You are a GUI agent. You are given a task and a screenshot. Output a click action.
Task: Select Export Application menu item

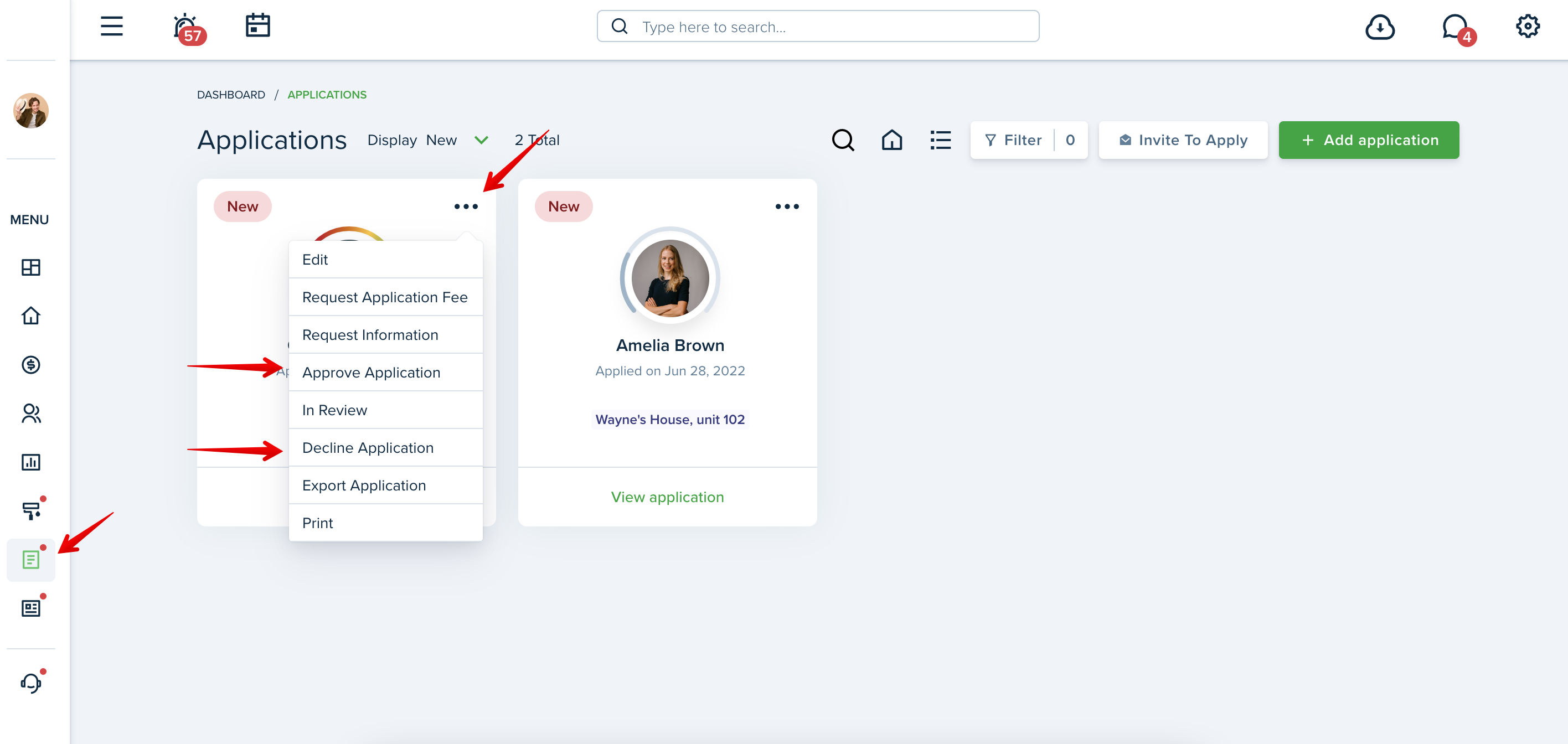(x=385, y=485)
